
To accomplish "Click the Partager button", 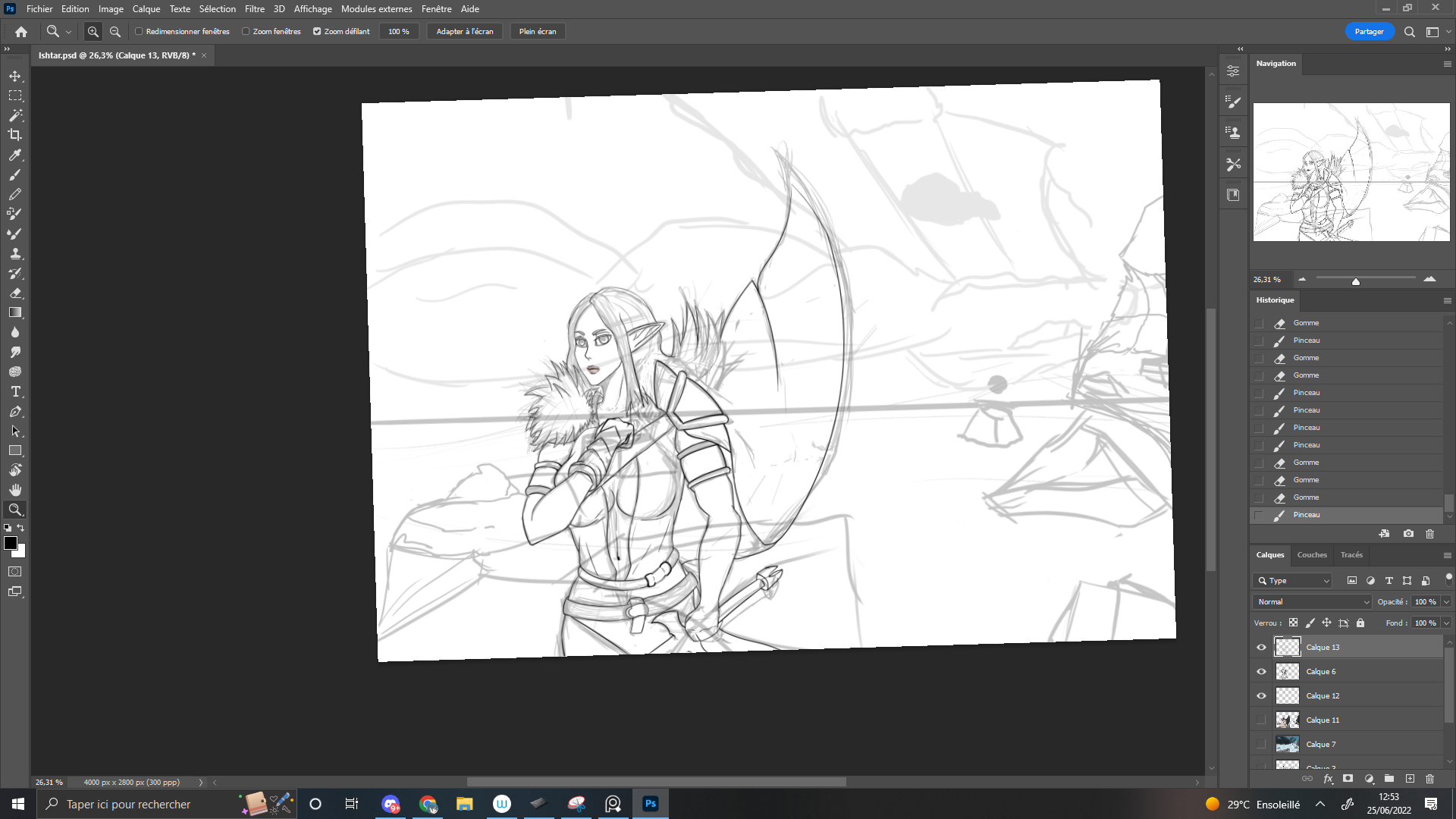I will [x=1369, y=32].
